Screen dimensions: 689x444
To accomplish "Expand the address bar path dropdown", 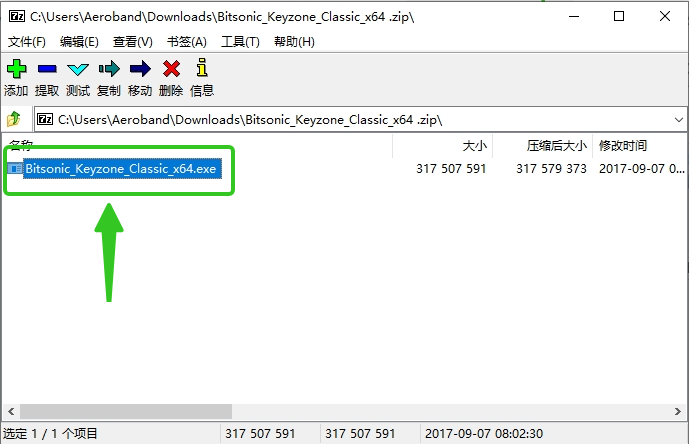I will click(678, 120).
